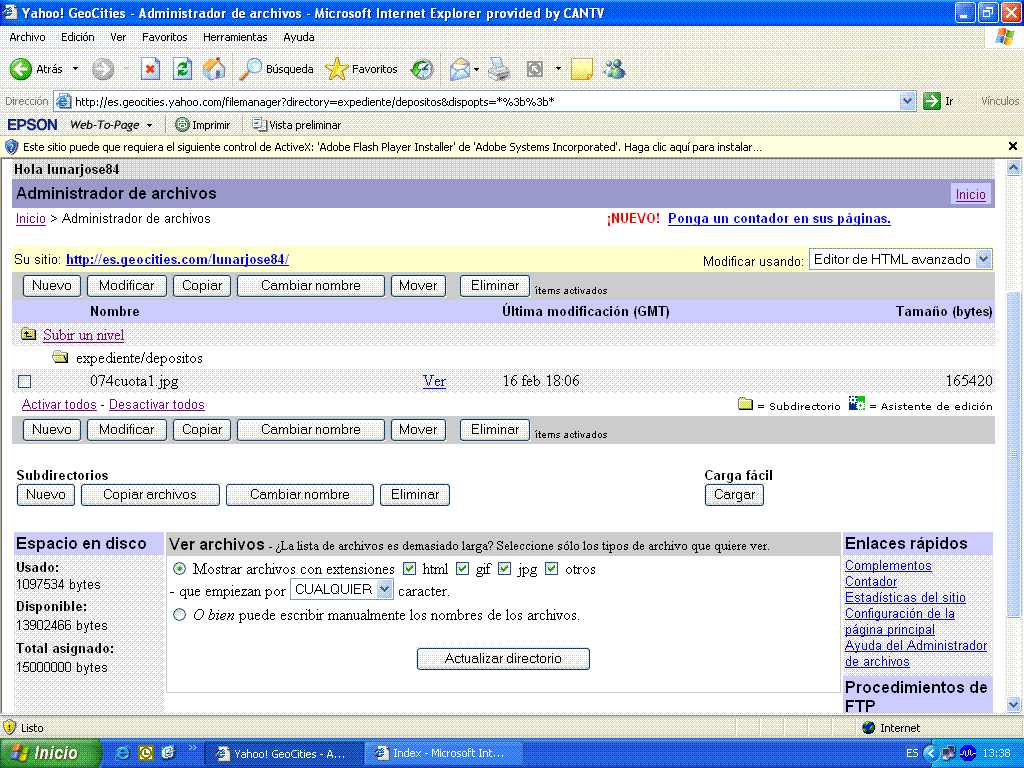Open Ver menu

pyautogui.click(x=118, y=37)
